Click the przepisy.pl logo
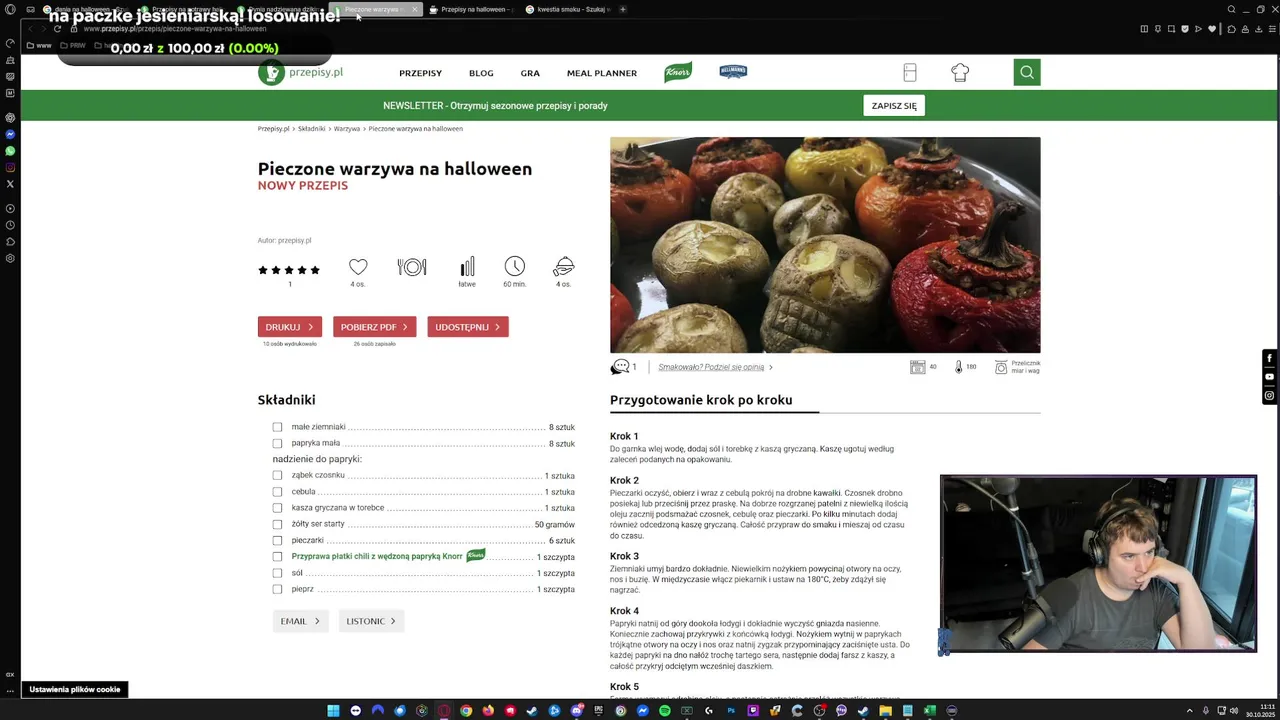The height and width of the screenshot is (720, 1280). [x=301, y=72]
